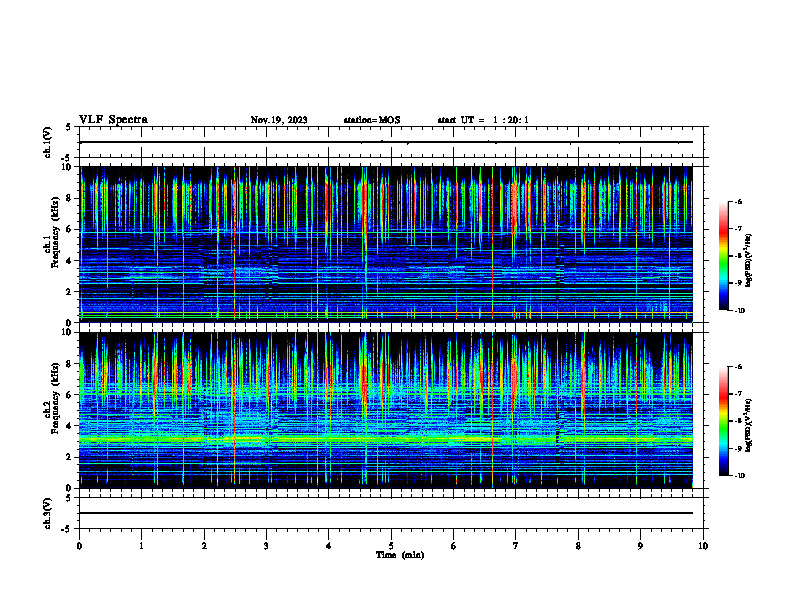Click the ch.1(V) waveform axis label
The height and width of the screenshot is (612, 792).
[48, 142]
